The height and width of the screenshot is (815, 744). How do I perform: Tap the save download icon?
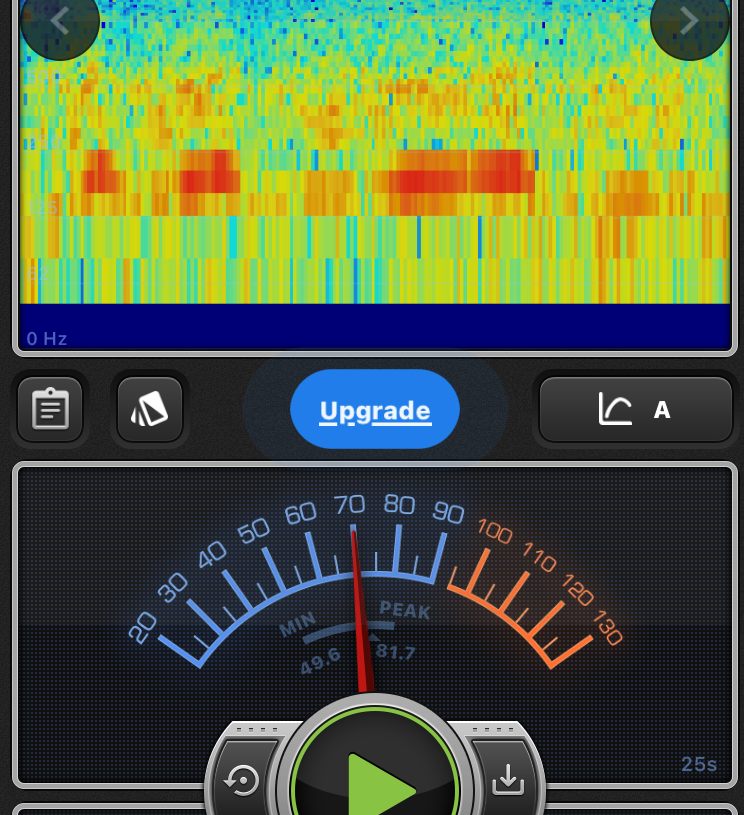coord(508,779)
